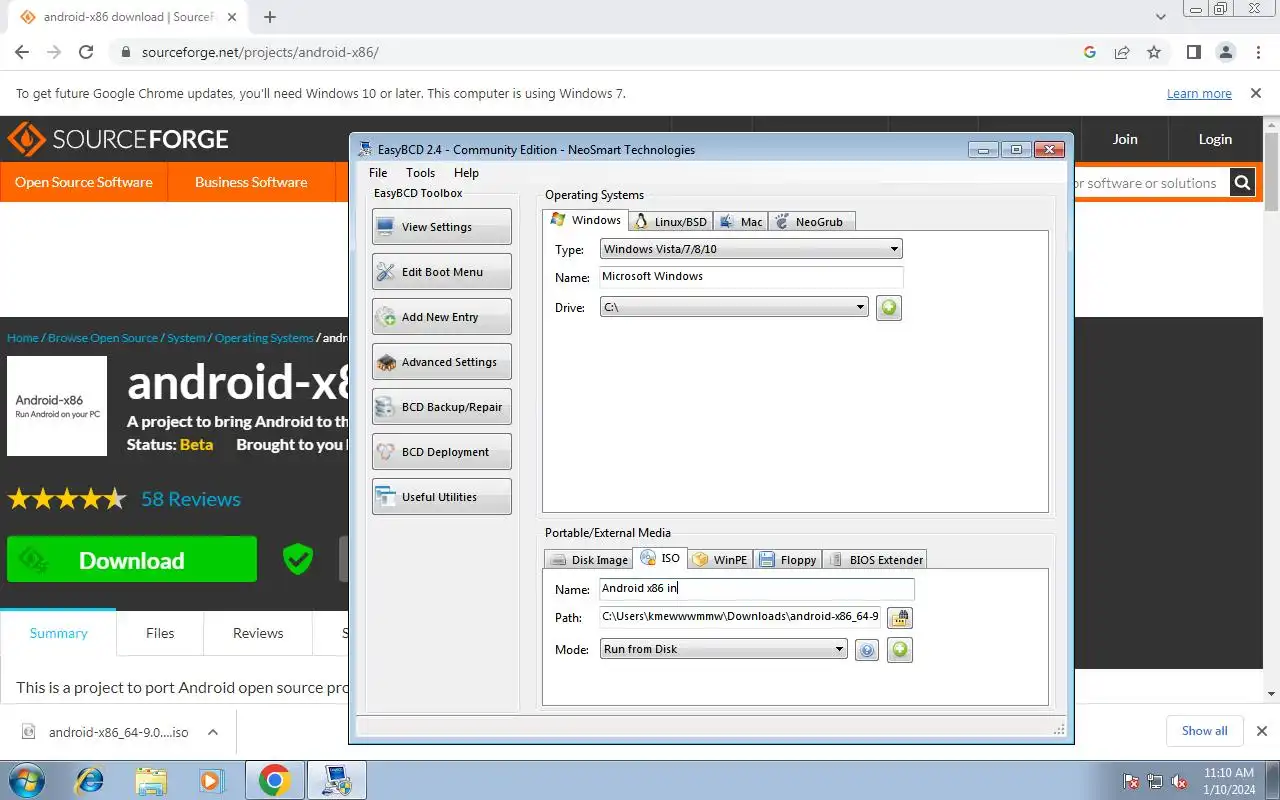Viewport: 1280px width, 800px height.
Task: Bookmark this page with star icon
Action: pos(1154,52)
